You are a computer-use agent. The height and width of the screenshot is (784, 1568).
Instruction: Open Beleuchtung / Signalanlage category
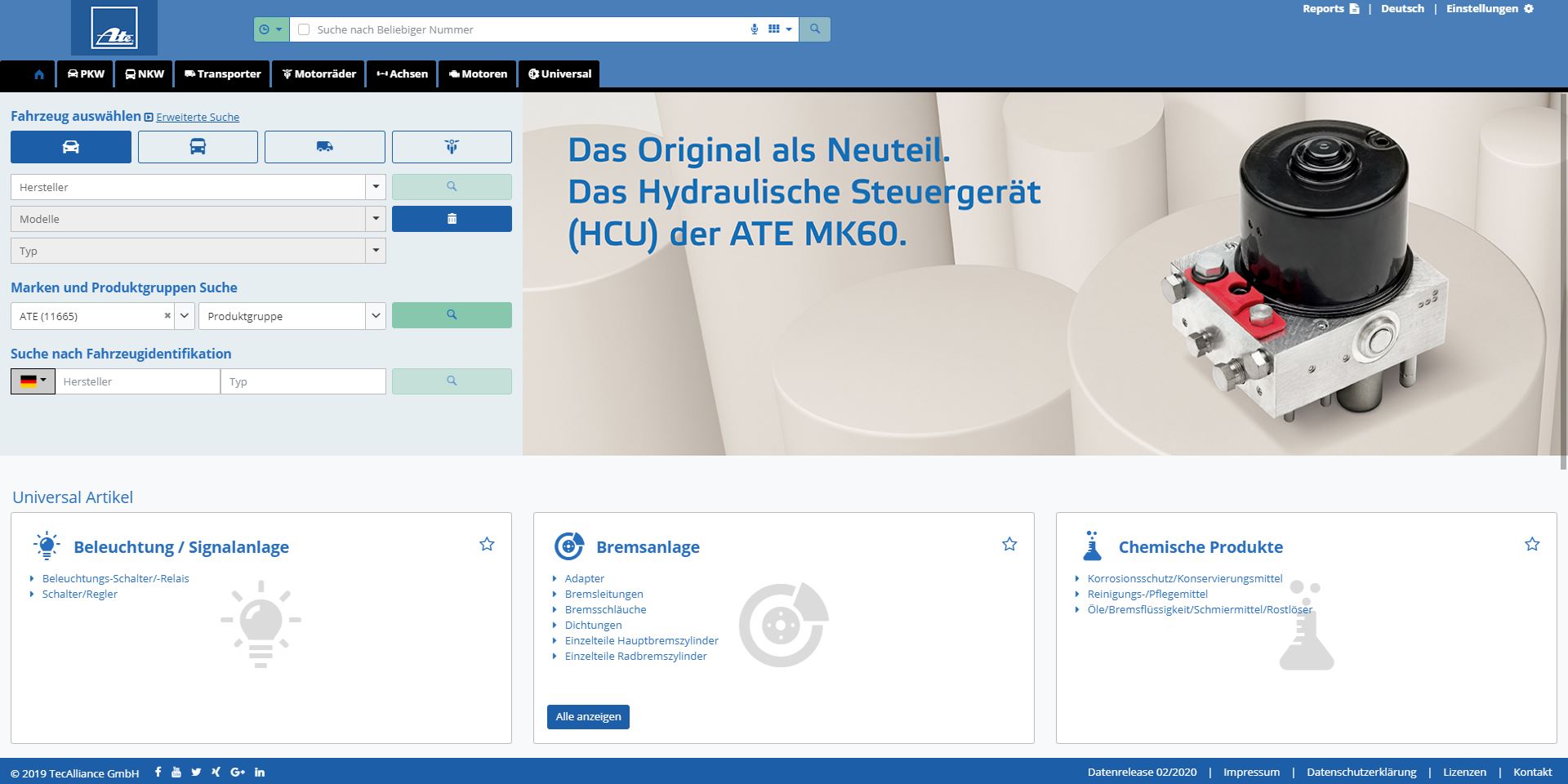pos(181,547)
